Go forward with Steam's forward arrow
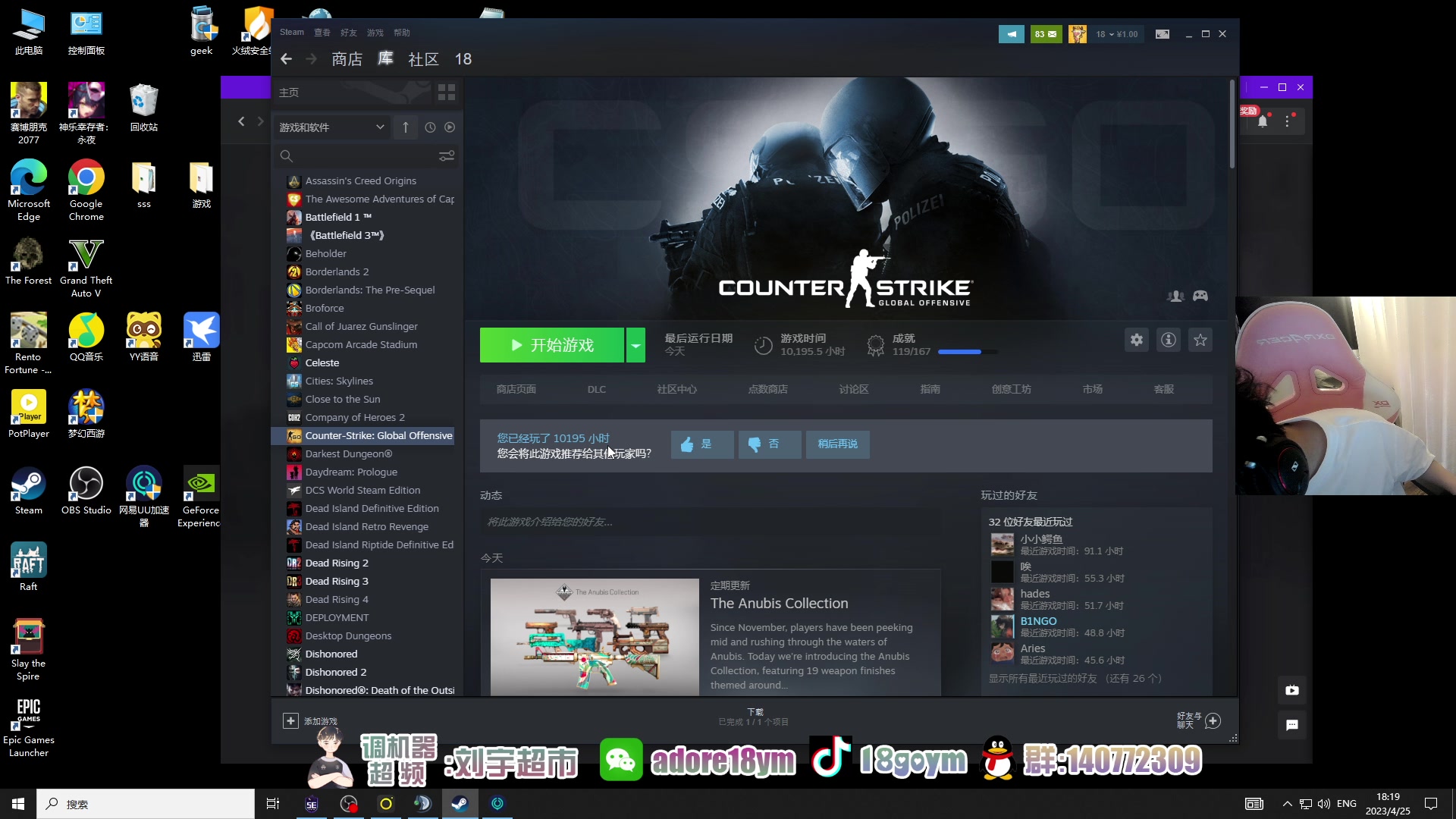The width and height of the screenshot is (1456, 819). [x=311, y=59]
